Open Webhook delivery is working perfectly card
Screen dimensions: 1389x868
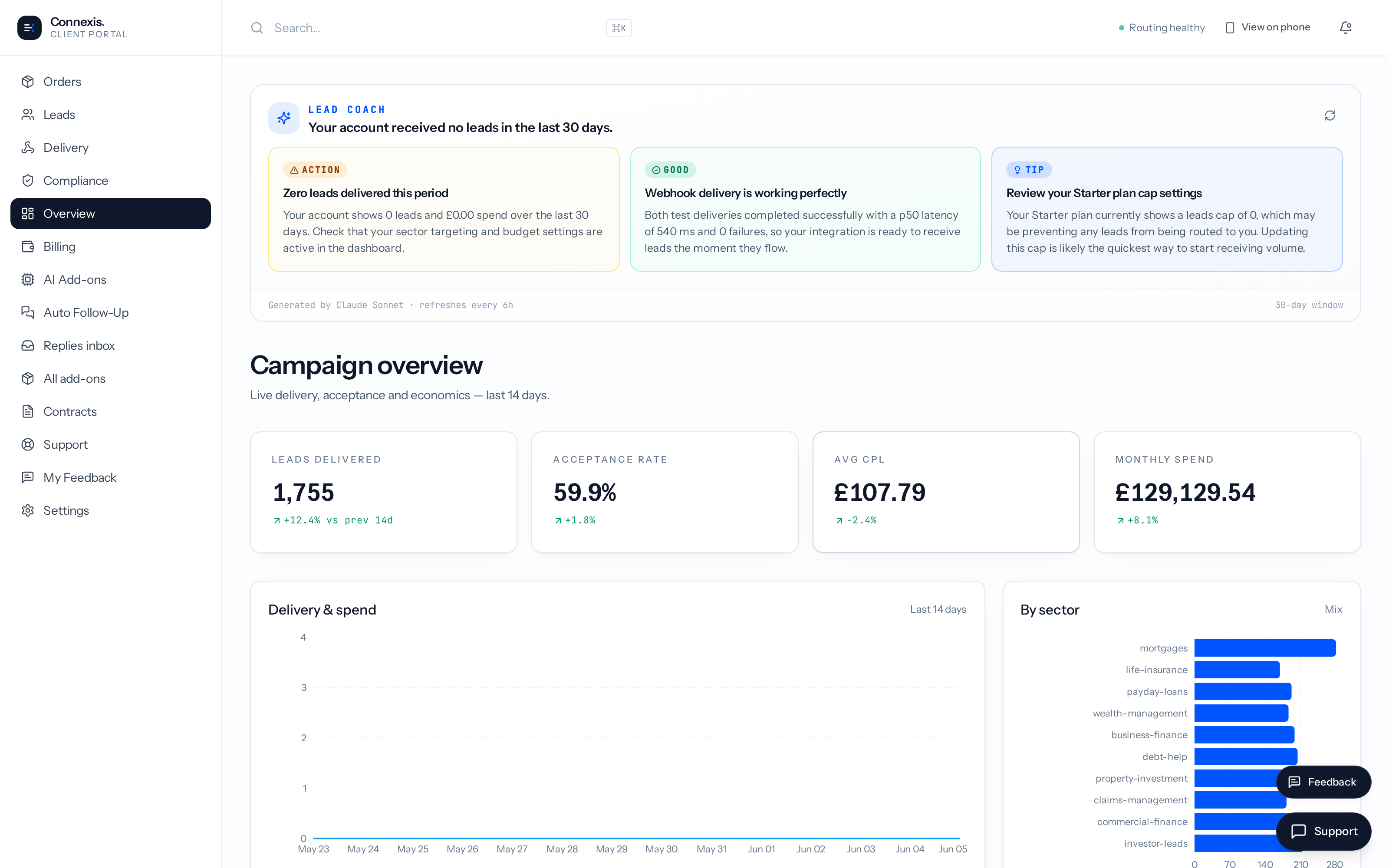click(805, 209)
